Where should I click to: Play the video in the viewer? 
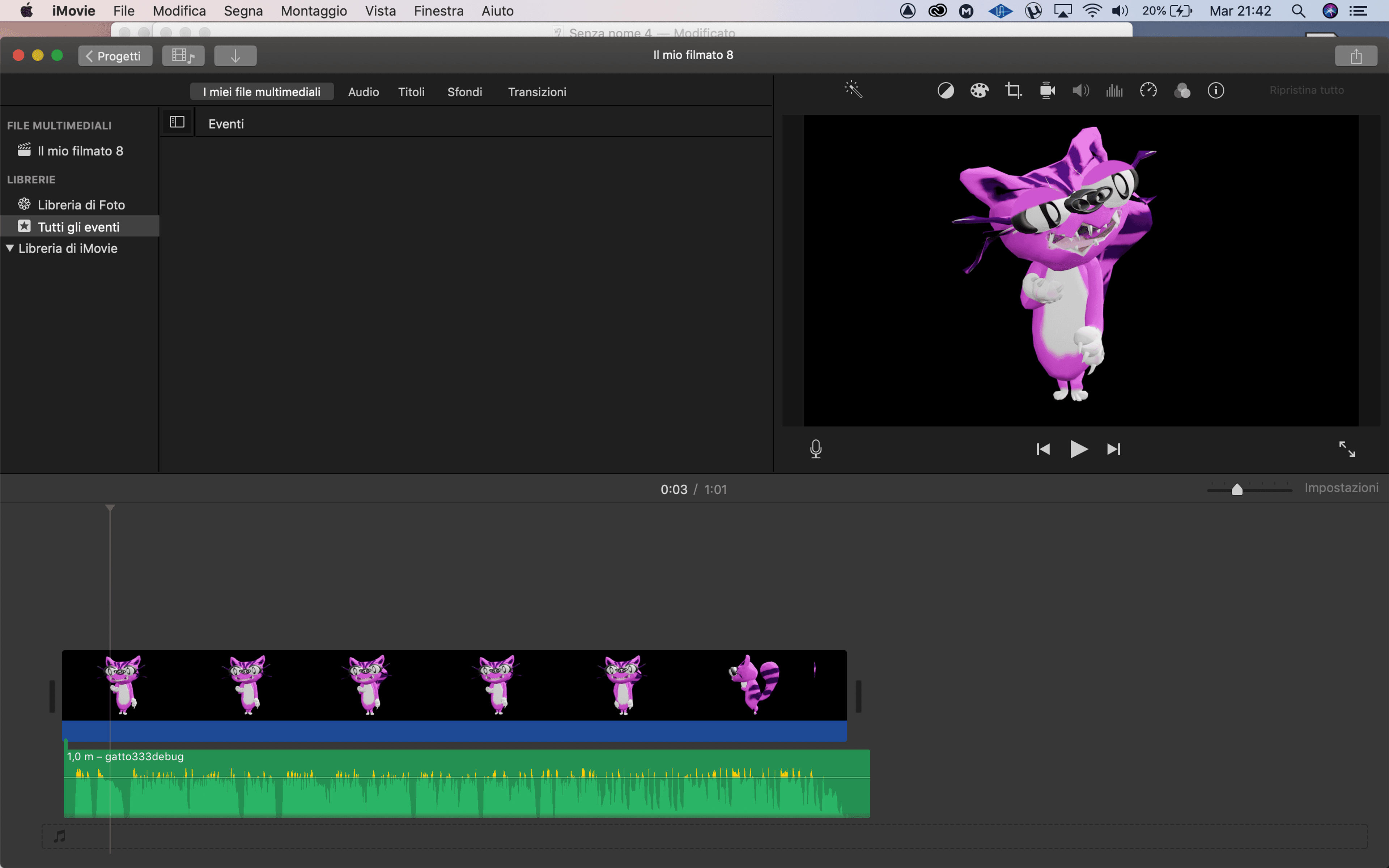(x=1079, y=449)
